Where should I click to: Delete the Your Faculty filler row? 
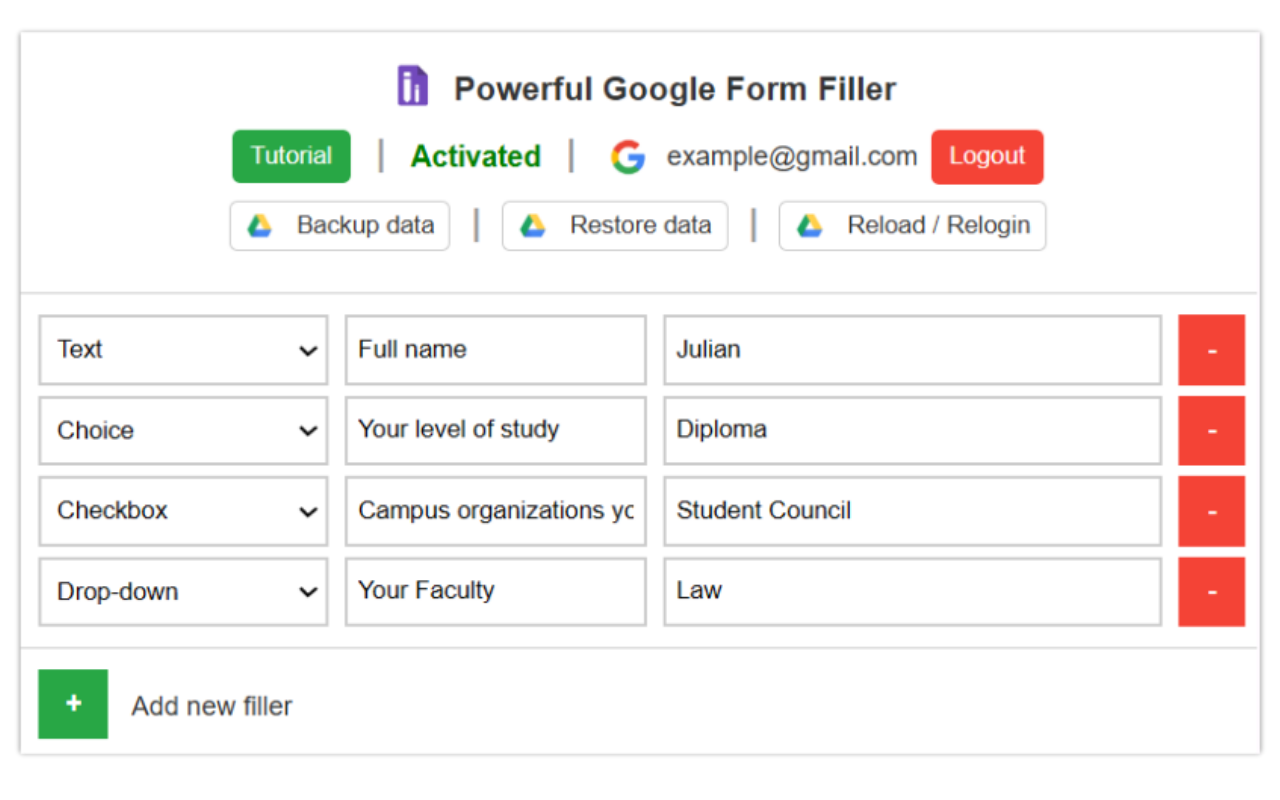(1211, 592)
